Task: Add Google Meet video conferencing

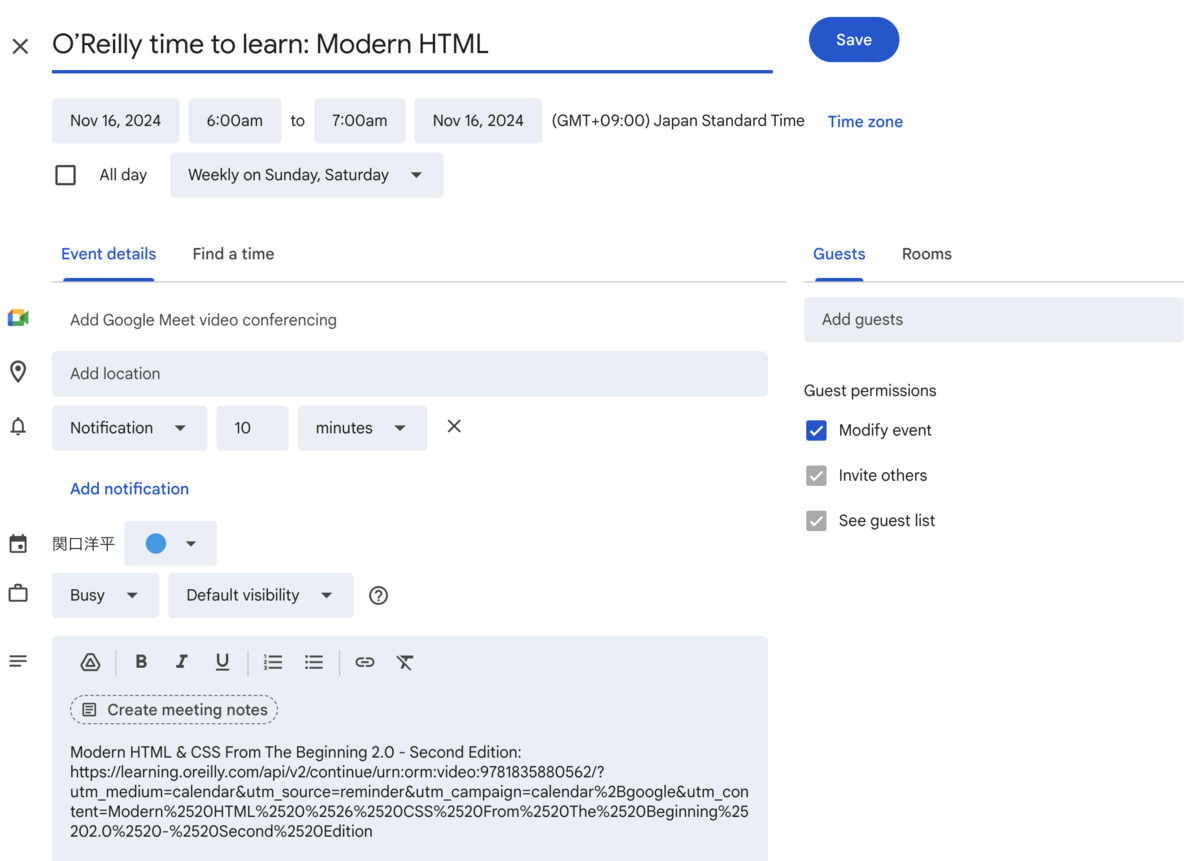Action: [203, 320]
